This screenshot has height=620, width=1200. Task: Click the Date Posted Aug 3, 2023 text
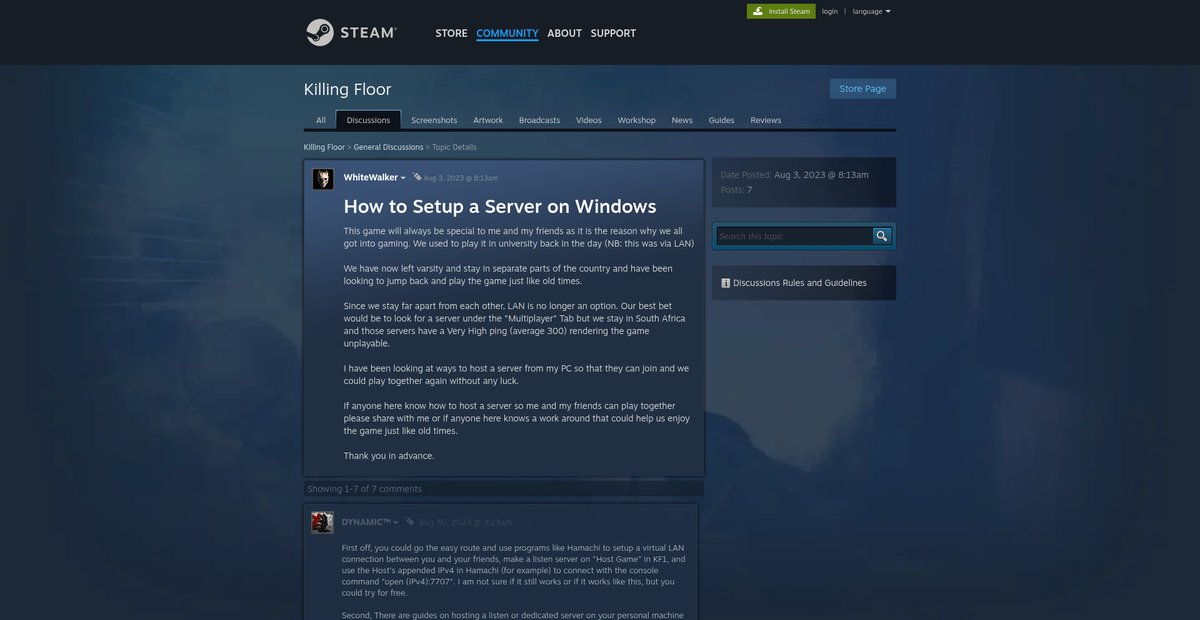coord(795,175)
